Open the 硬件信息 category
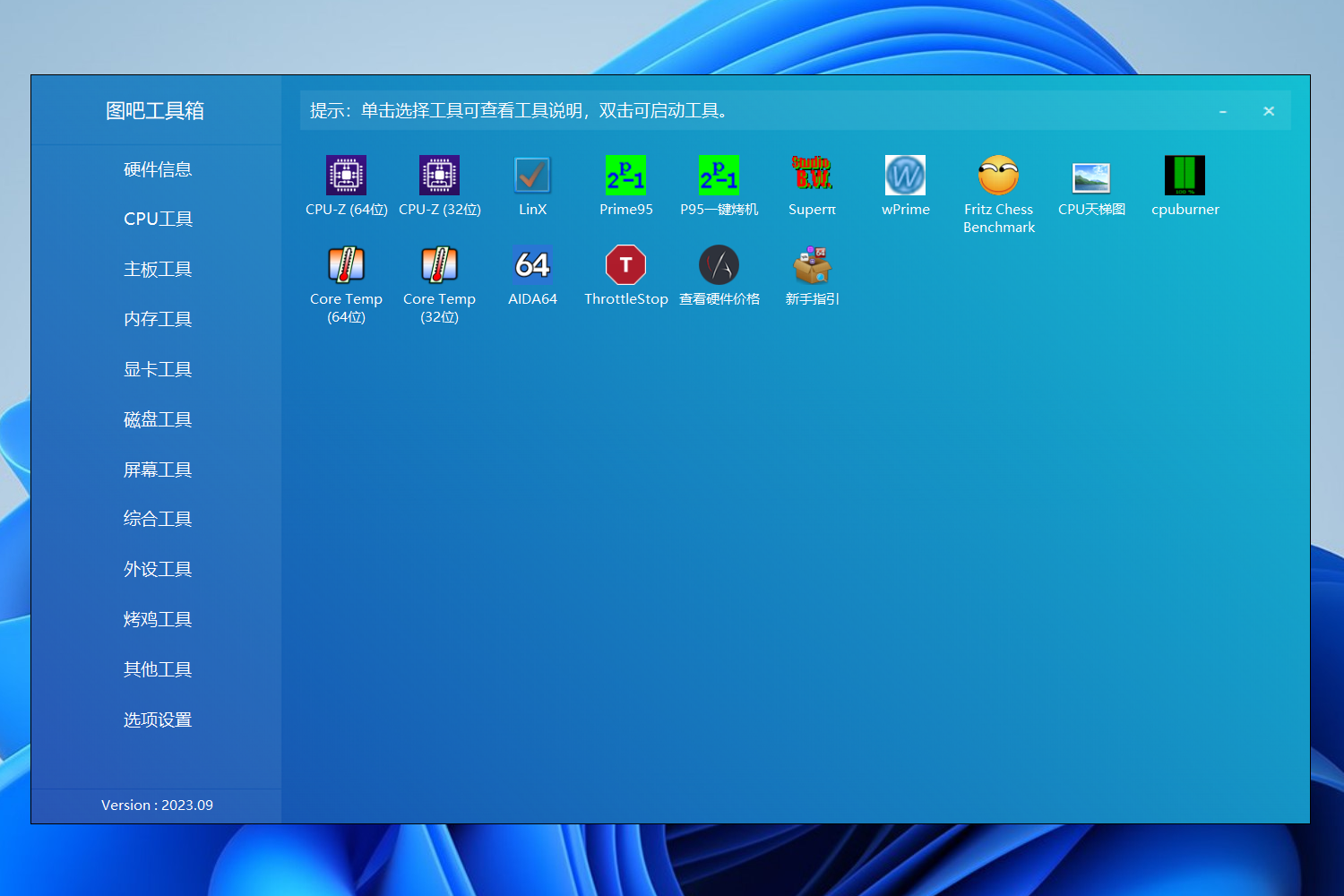 coord(158,169)
